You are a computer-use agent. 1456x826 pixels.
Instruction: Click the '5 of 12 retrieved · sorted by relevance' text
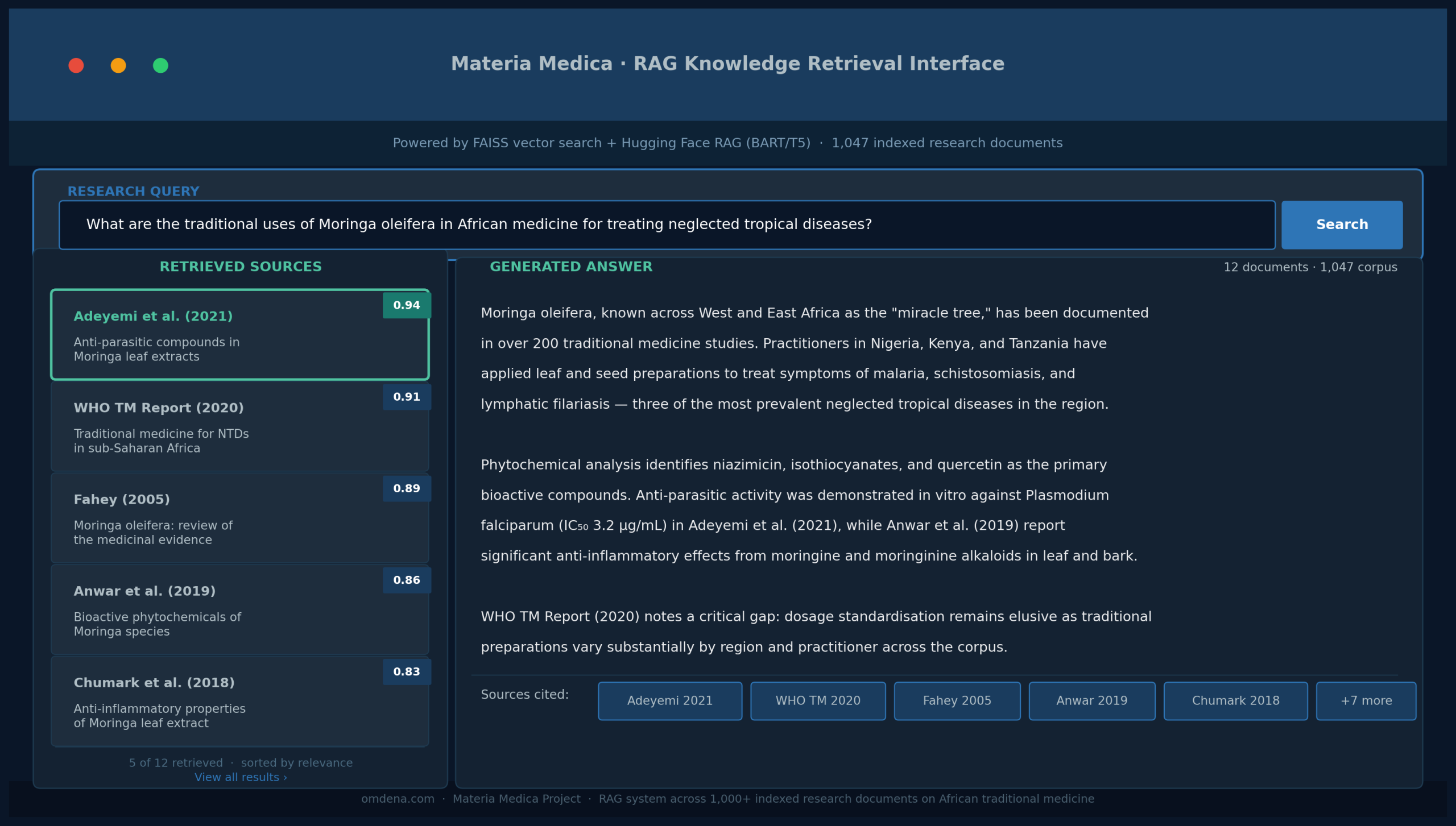241,763
